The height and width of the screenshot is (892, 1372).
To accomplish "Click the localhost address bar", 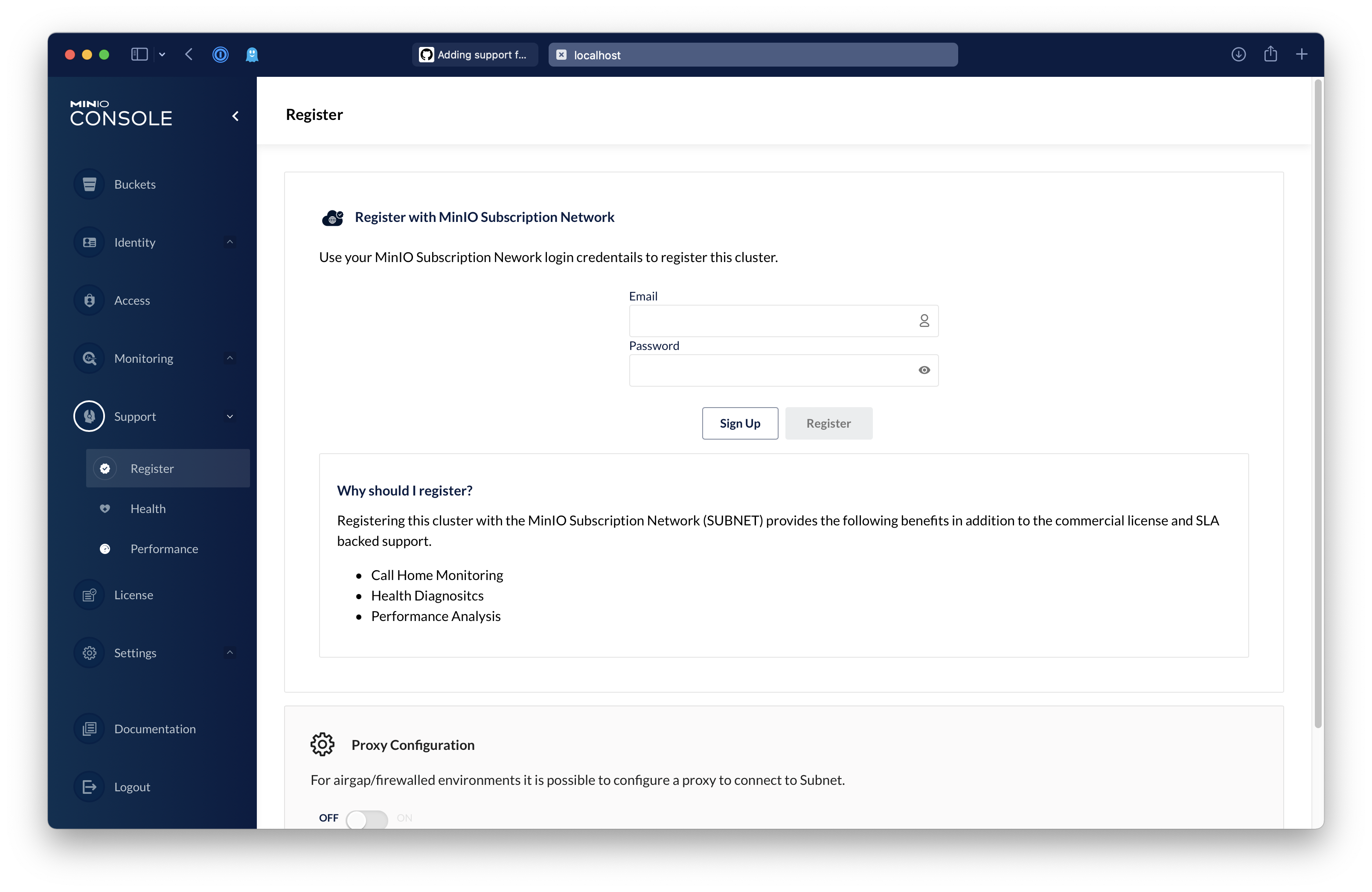I will pos(753,55).
